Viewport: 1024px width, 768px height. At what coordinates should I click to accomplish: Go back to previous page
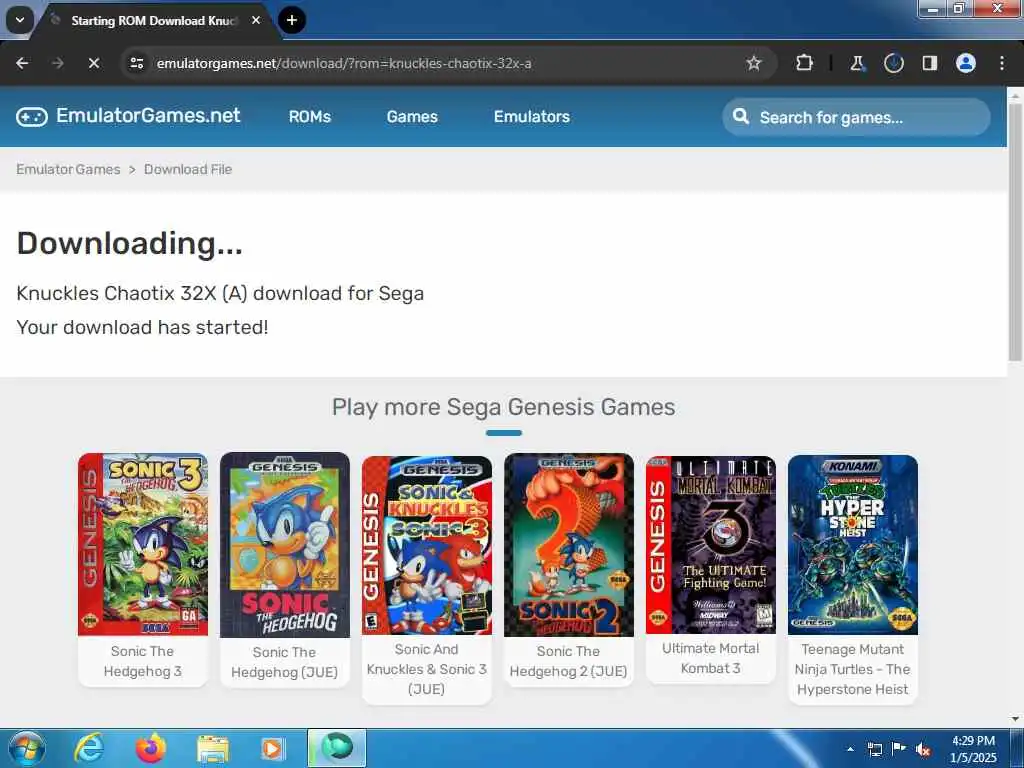[x=22, y=63]
